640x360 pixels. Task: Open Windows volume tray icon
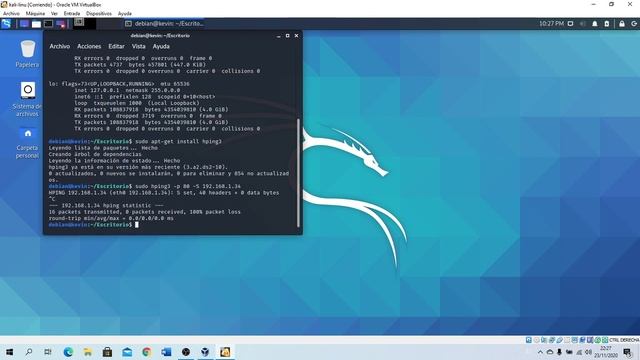point(588,352)
